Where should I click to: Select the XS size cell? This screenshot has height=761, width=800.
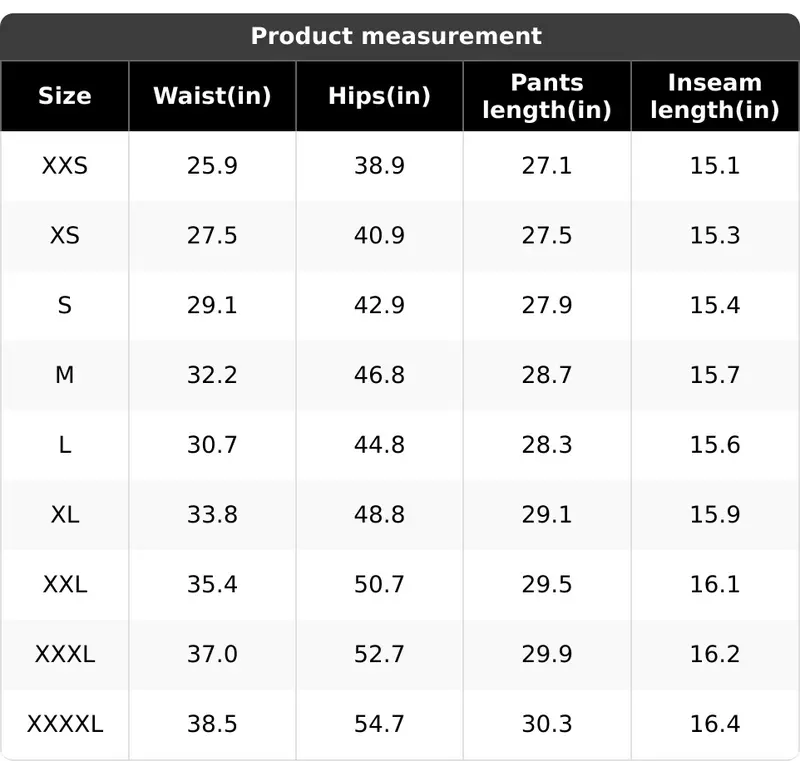pos(65,236)
